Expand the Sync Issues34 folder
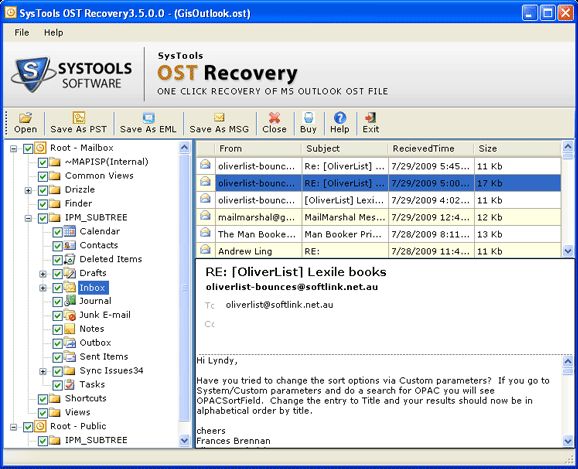Image resolution: width=578 pixels, height=469 pixels. pos(43,371)
